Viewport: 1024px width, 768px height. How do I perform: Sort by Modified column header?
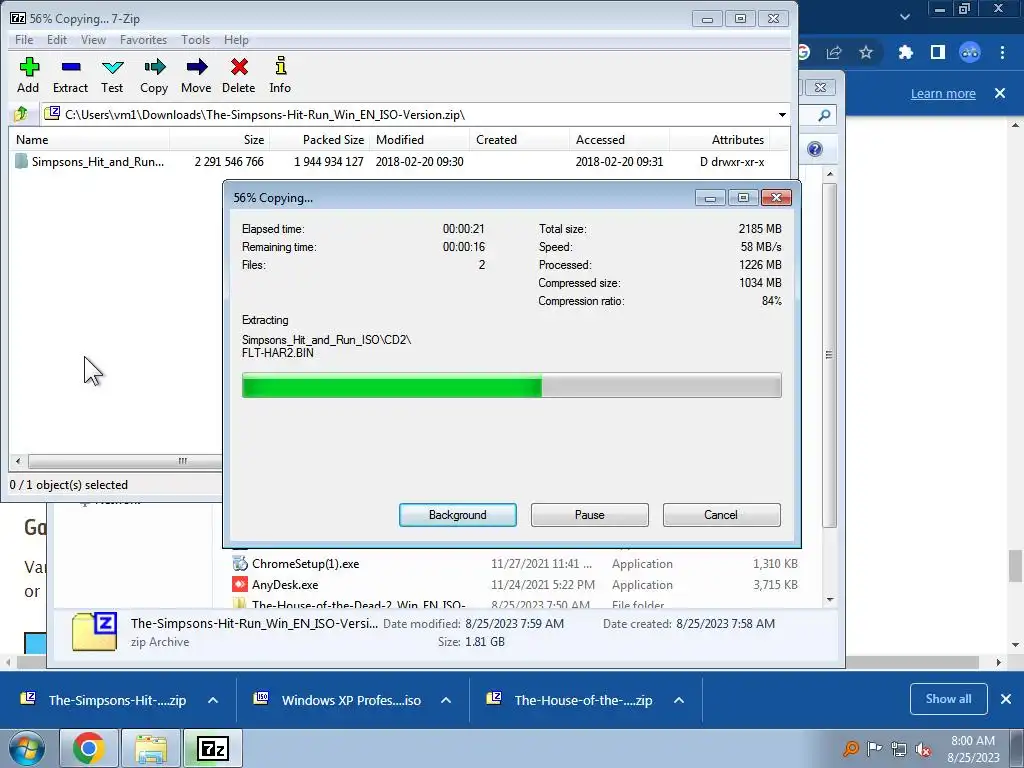tap(419, 140)
